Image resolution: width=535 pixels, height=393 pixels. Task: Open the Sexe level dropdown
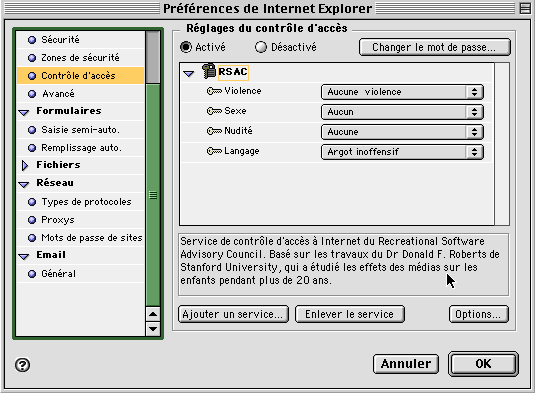coord(402,112)
